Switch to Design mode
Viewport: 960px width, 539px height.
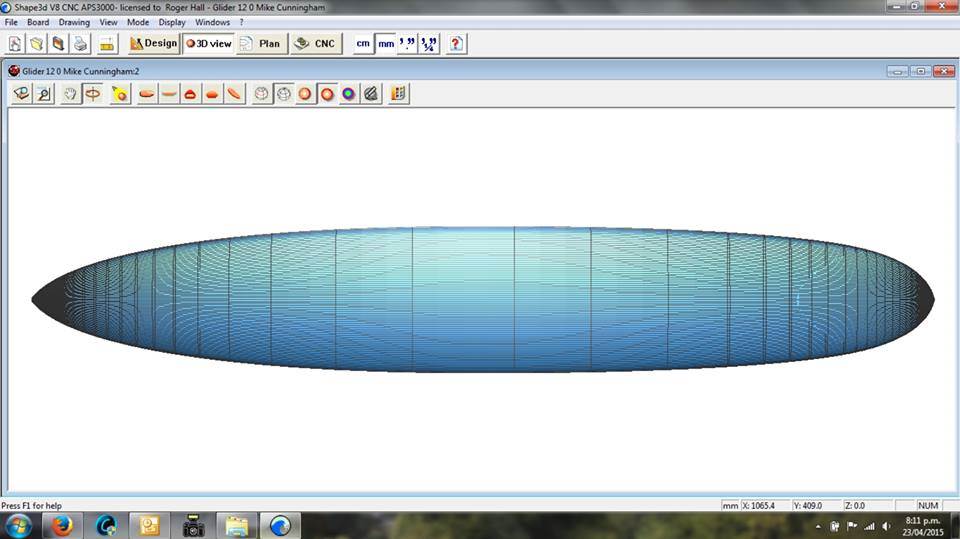153,44
